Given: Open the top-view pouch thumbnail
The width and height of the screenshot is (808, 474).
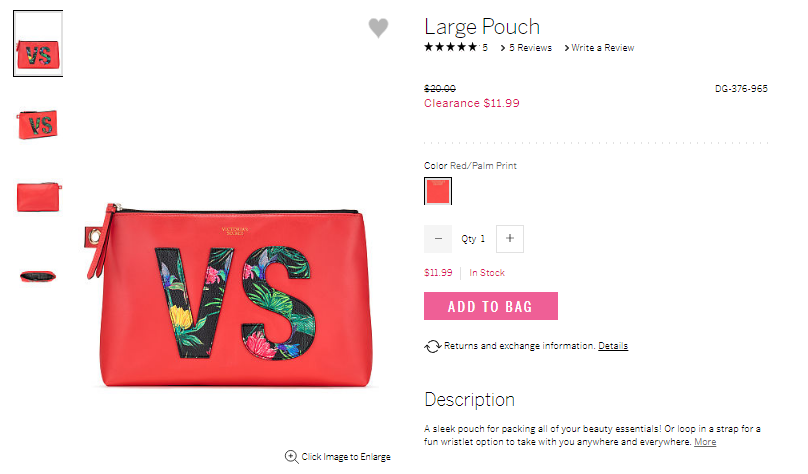Looking at the screenshot, I should point(38,277).
